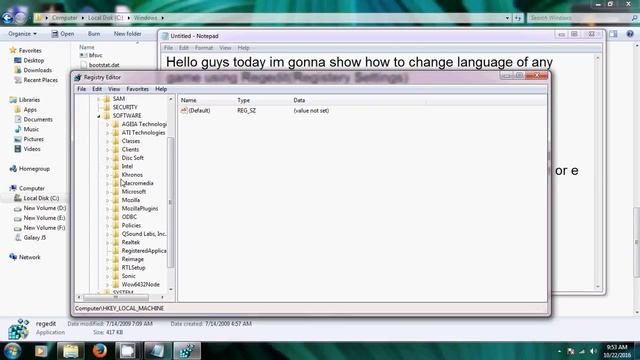Click the (Default) string value icon
This screenshot has height=360, width=640.
[x=184, y=111]
